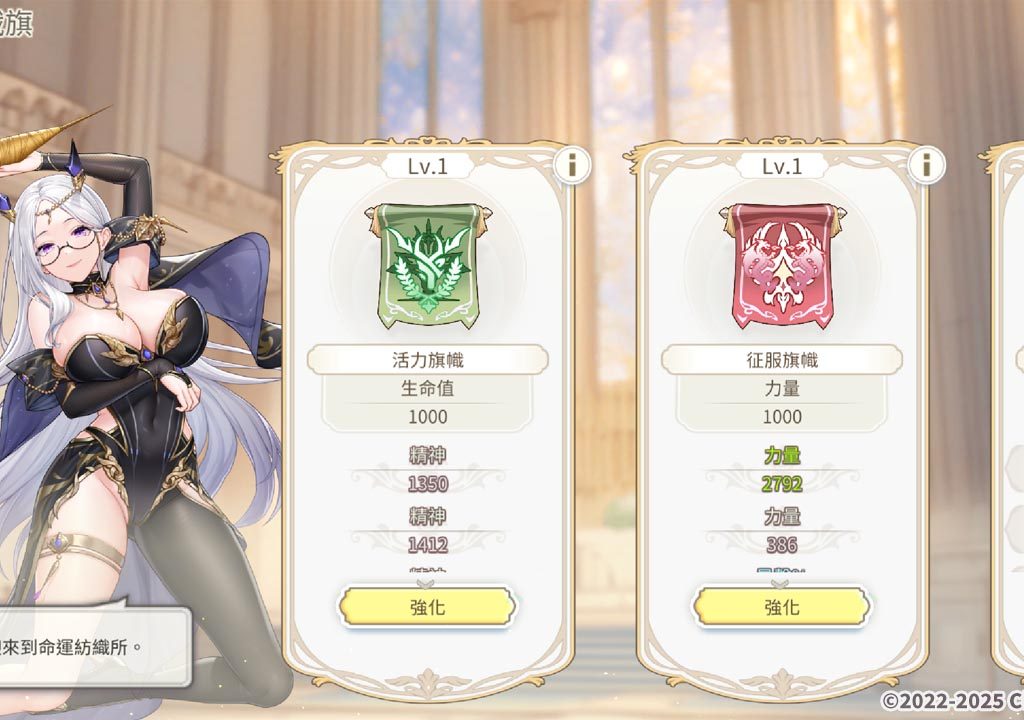
Task: Expand stat list chevron on 活力旗幟 card
Action: point(426,582)
